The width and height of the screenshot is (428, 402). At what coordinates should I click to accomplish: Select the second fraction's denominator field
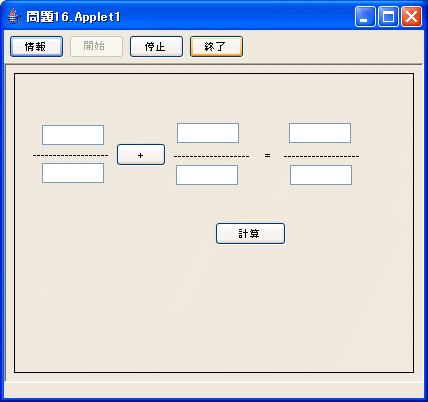[207, 175]
